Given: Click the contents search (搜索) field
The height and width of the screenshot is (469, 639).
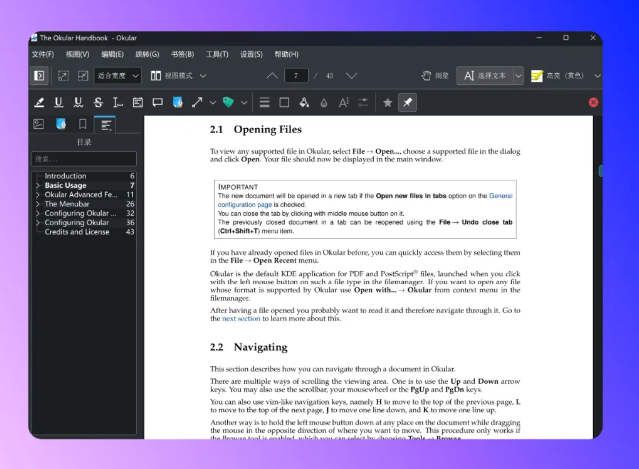Looking at the screenshot, I should [84, 159].
